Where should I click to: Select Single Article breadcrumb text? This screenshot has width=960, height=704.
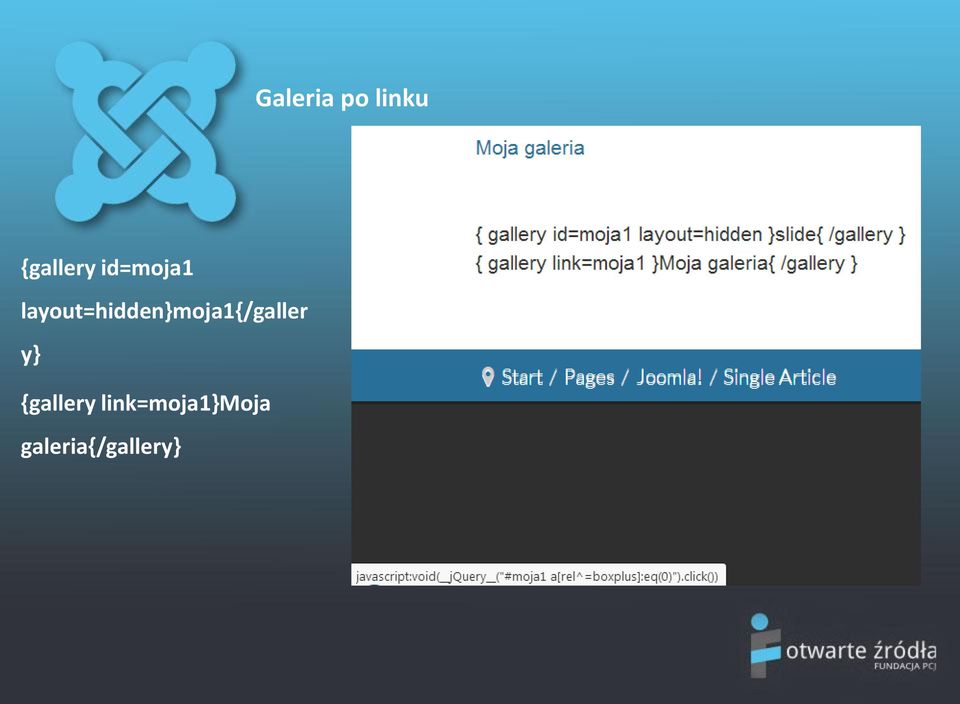click(x=779, y=377)
